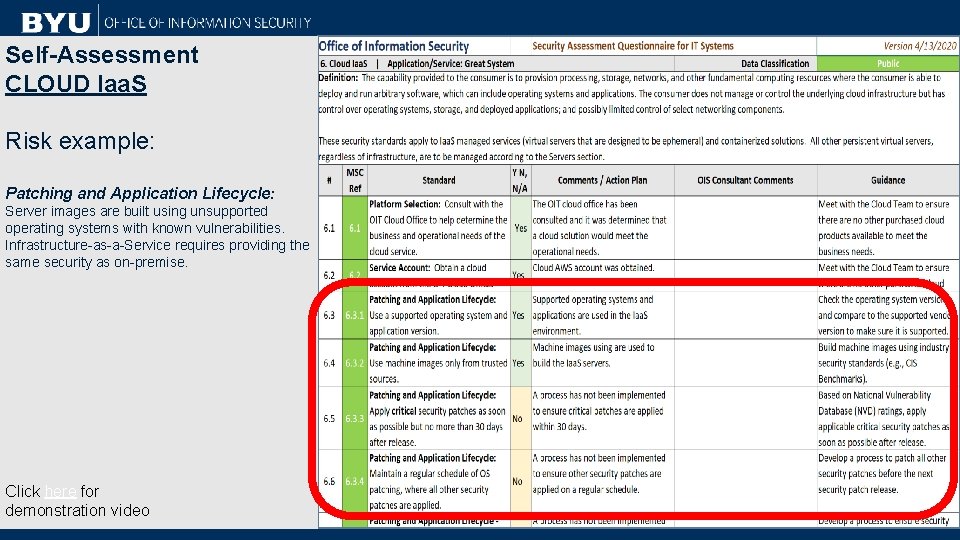Select the 'Standard' column header
The image size is (960, 540).
click(438, 181)
